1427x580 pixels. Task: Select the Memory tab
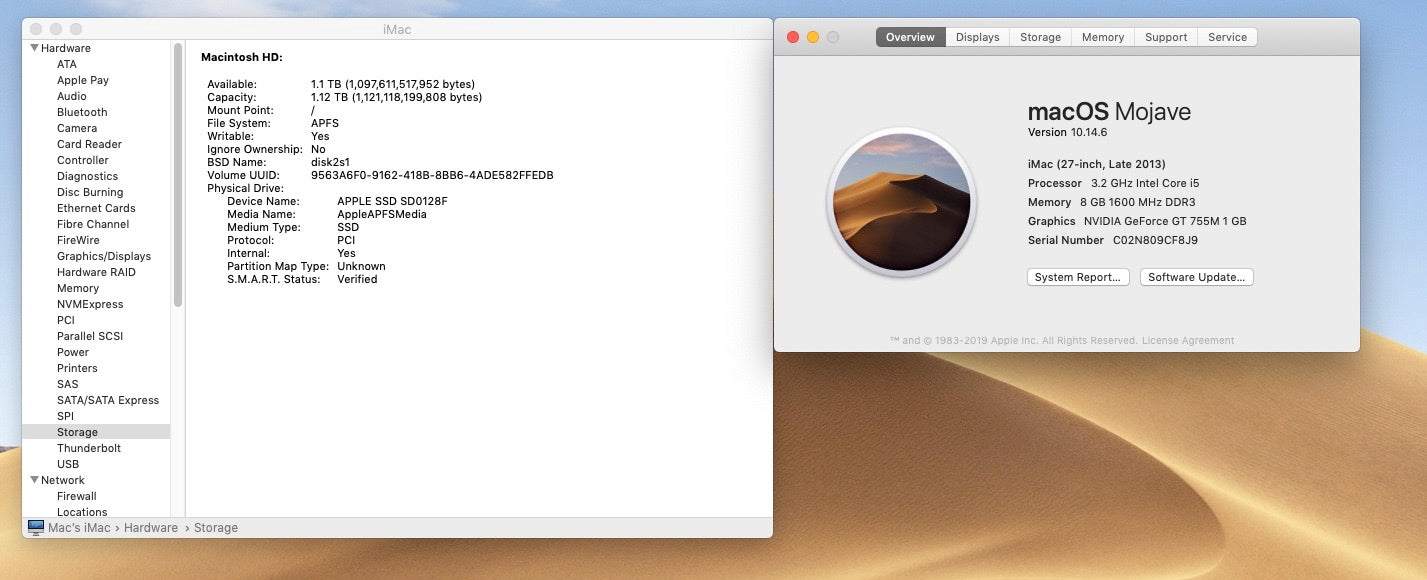tap(1102, 37)
